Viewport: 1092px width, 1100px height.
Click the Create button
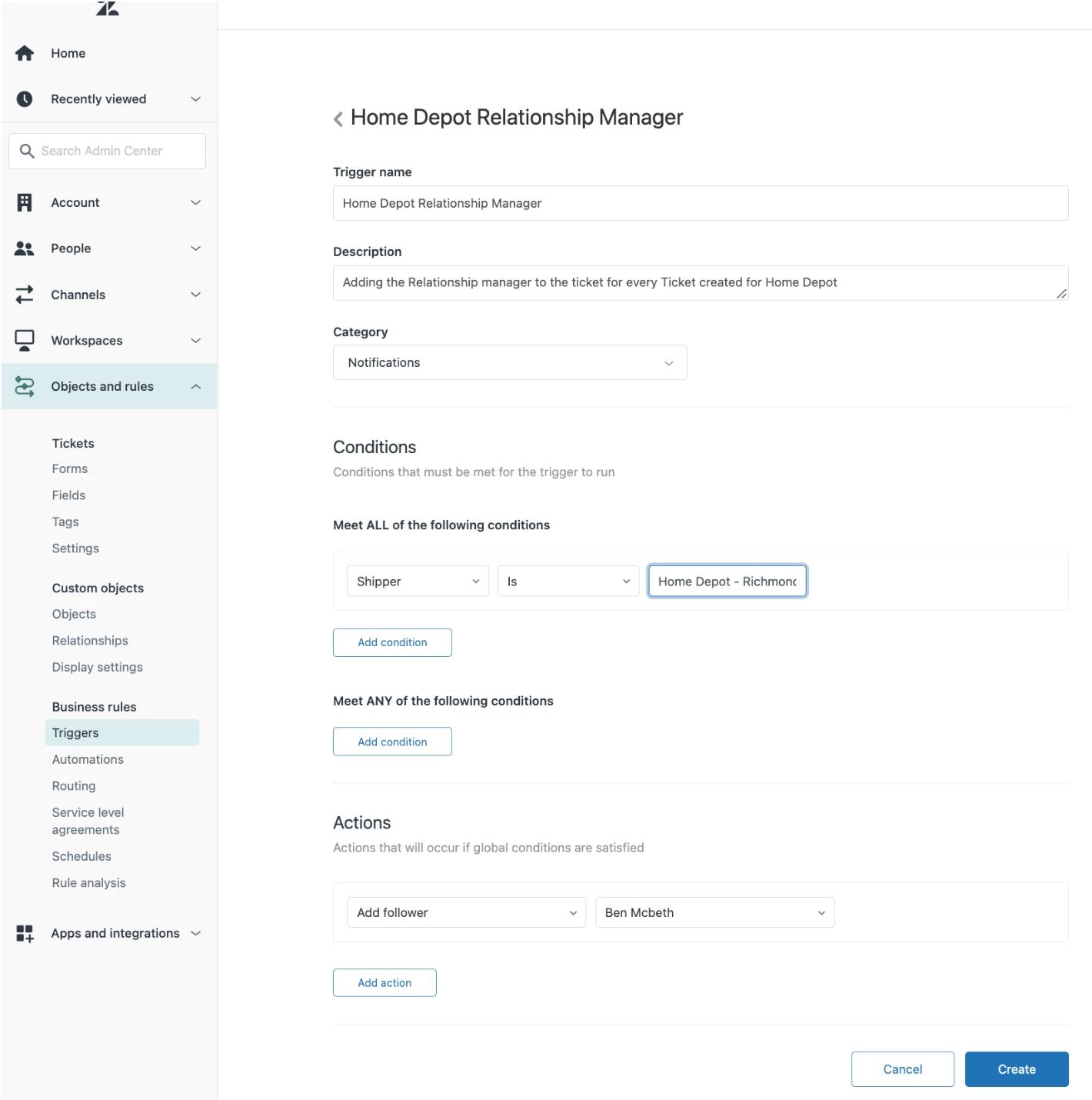point(1017,1069)
